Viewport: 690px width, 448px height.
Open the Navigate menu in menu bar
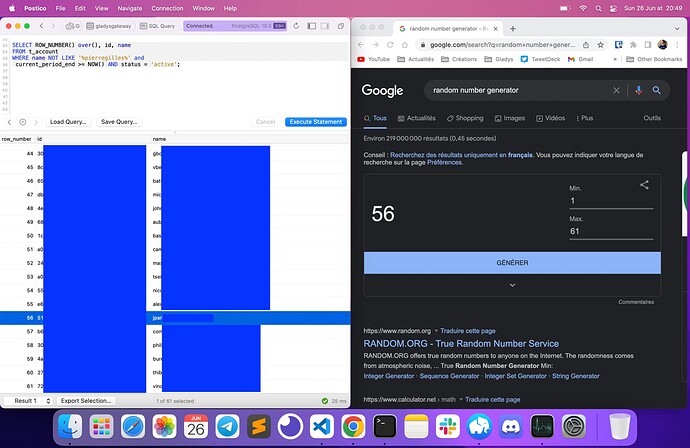[129, 7]
